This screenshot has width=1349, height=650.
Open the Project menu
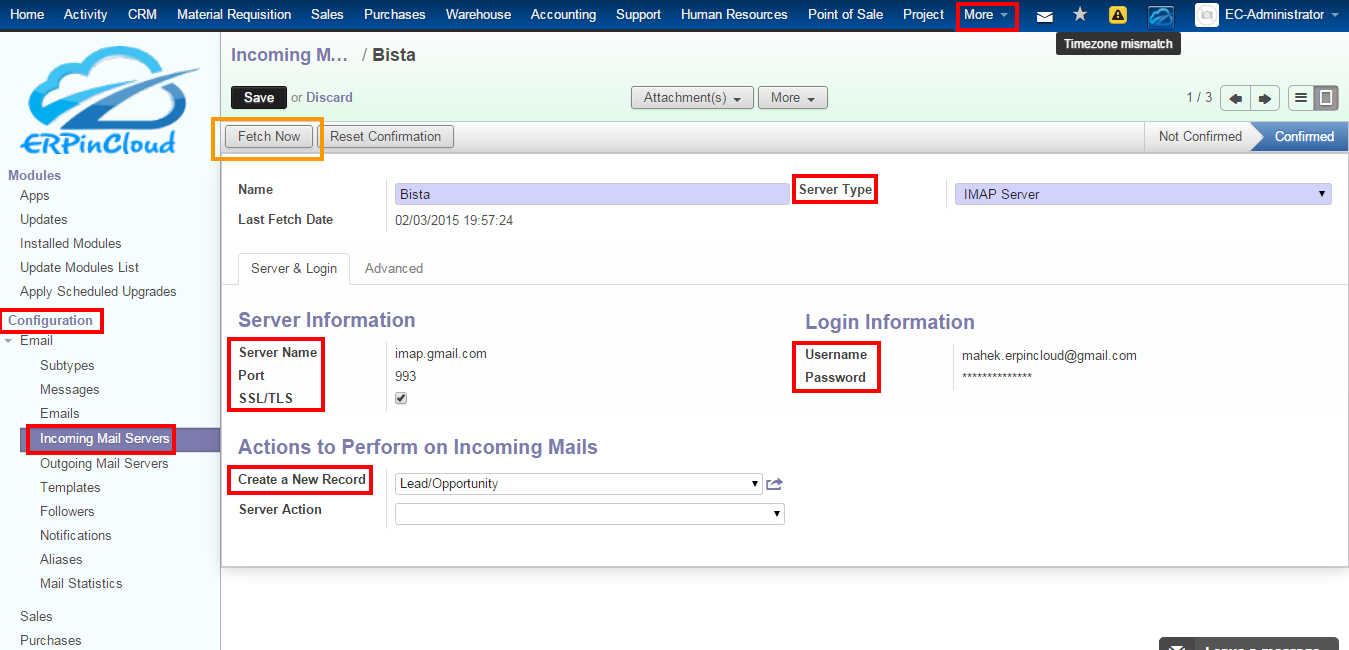[923, 15]
